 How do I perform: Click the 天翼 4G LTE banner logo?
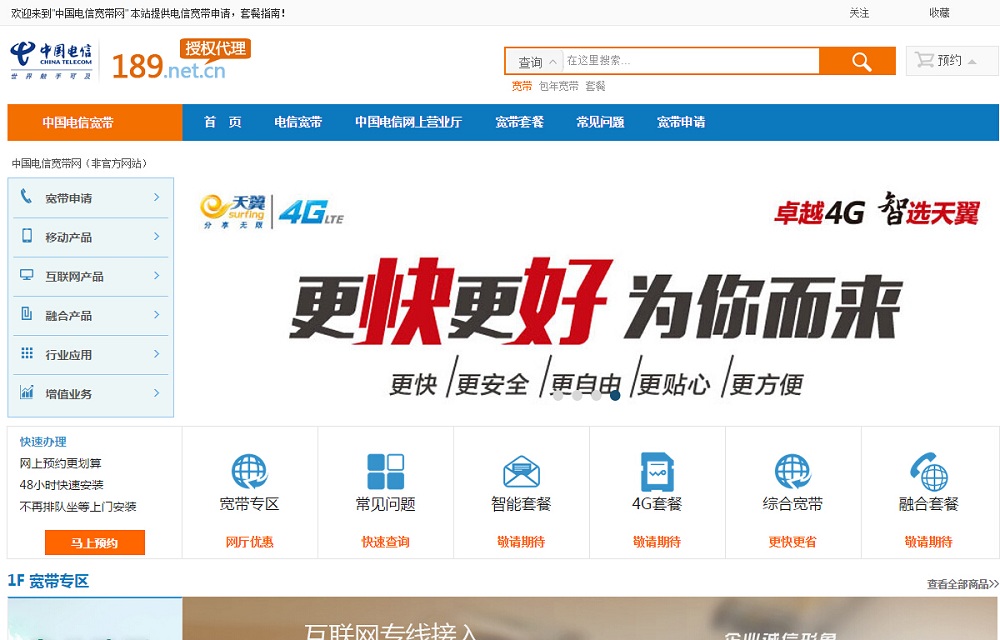click(x=271, y=212)
